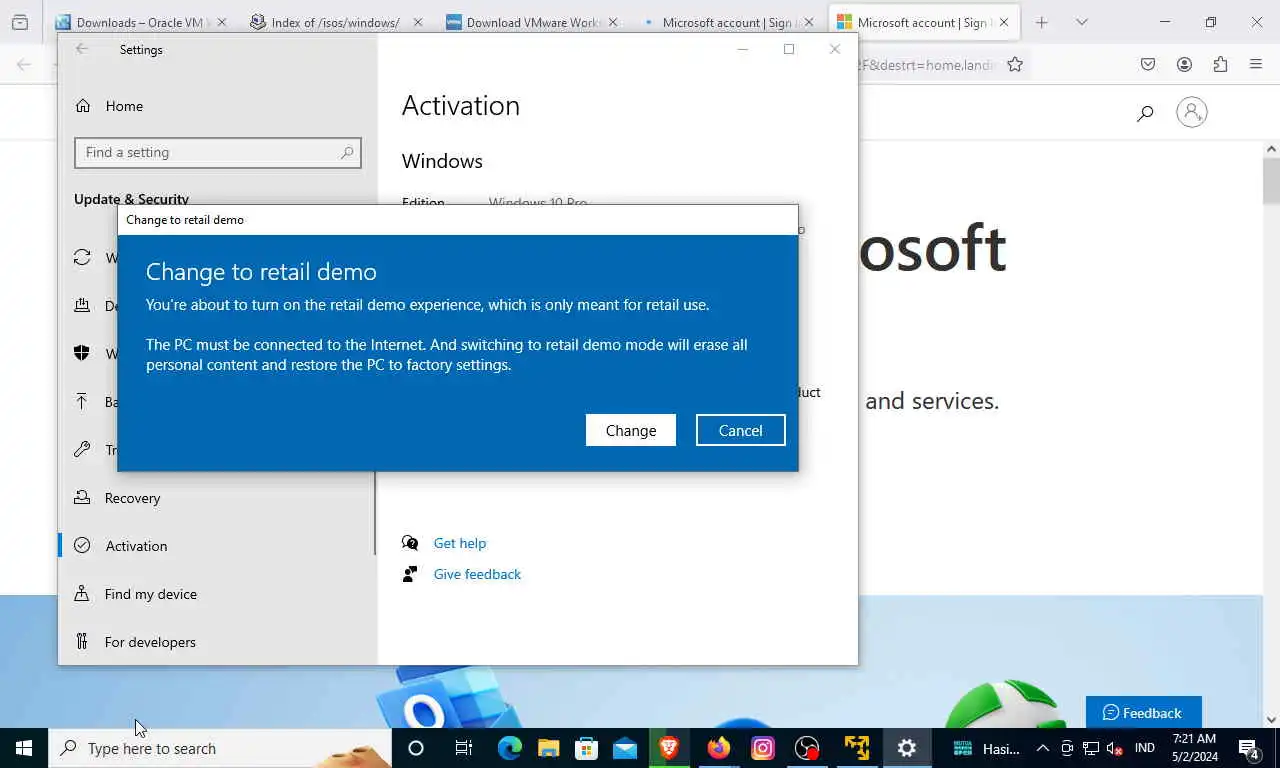Go back using Settings back arrow
Viewport: 1280px width, 768px height.
tap(82, 49)
